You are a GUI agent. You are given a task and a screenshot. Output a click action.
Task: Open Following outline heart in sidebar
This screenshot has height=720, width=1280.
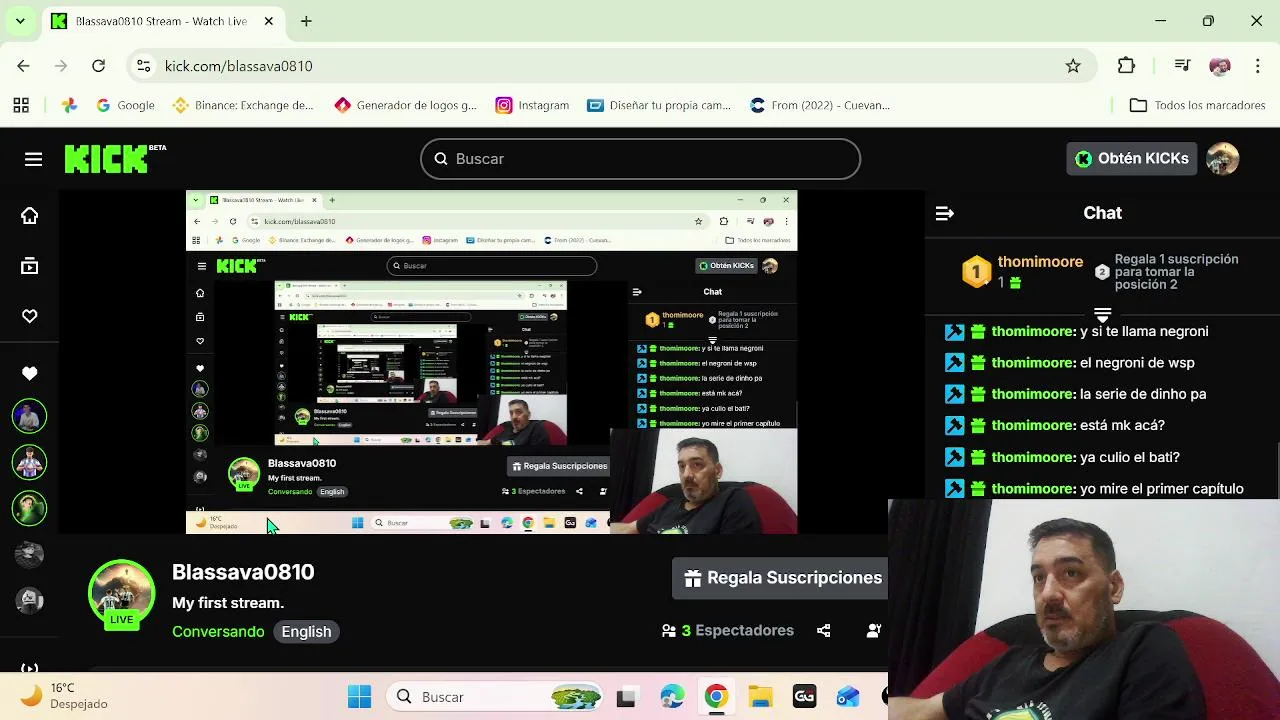30,316
